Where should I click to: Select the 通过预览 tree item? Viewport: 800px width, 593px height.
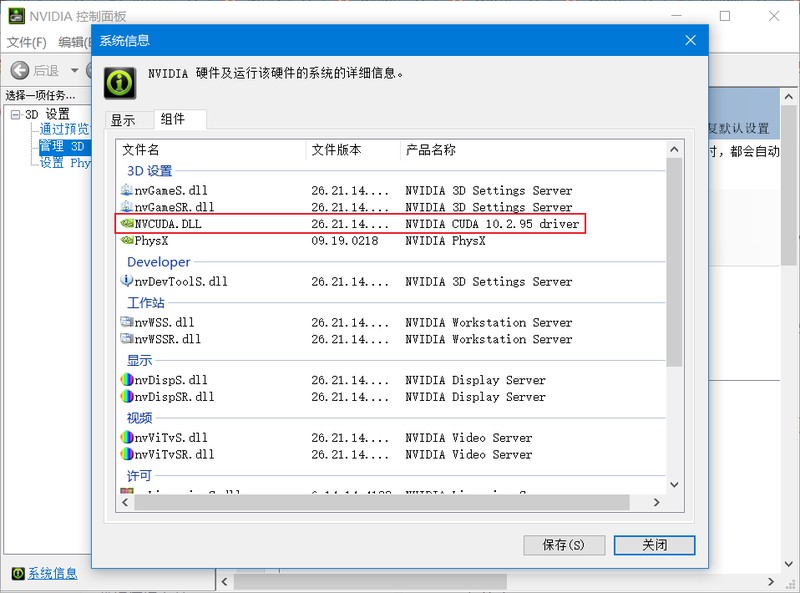(x=65, y=129)
